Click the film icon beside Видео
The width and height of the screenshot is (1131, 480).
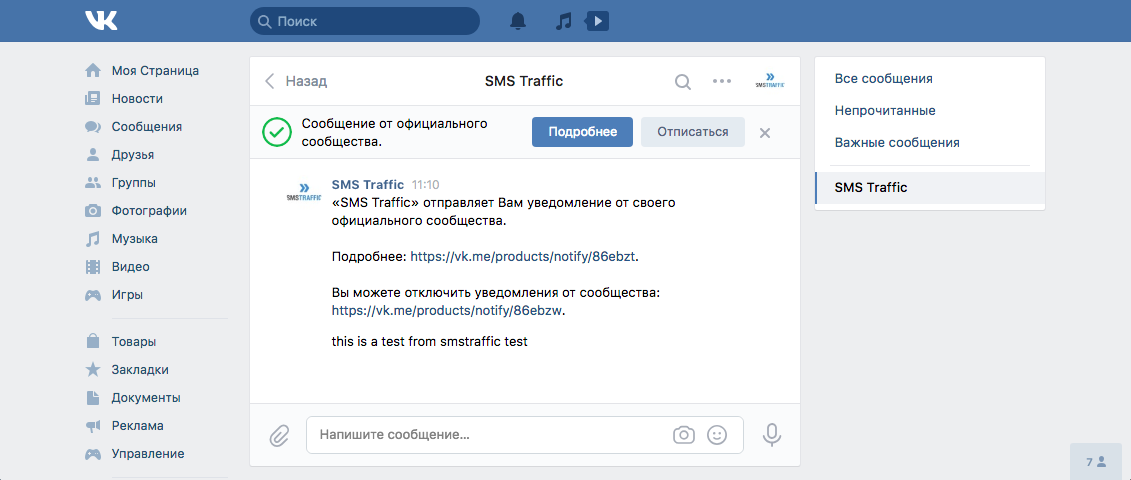click(93, 267)
